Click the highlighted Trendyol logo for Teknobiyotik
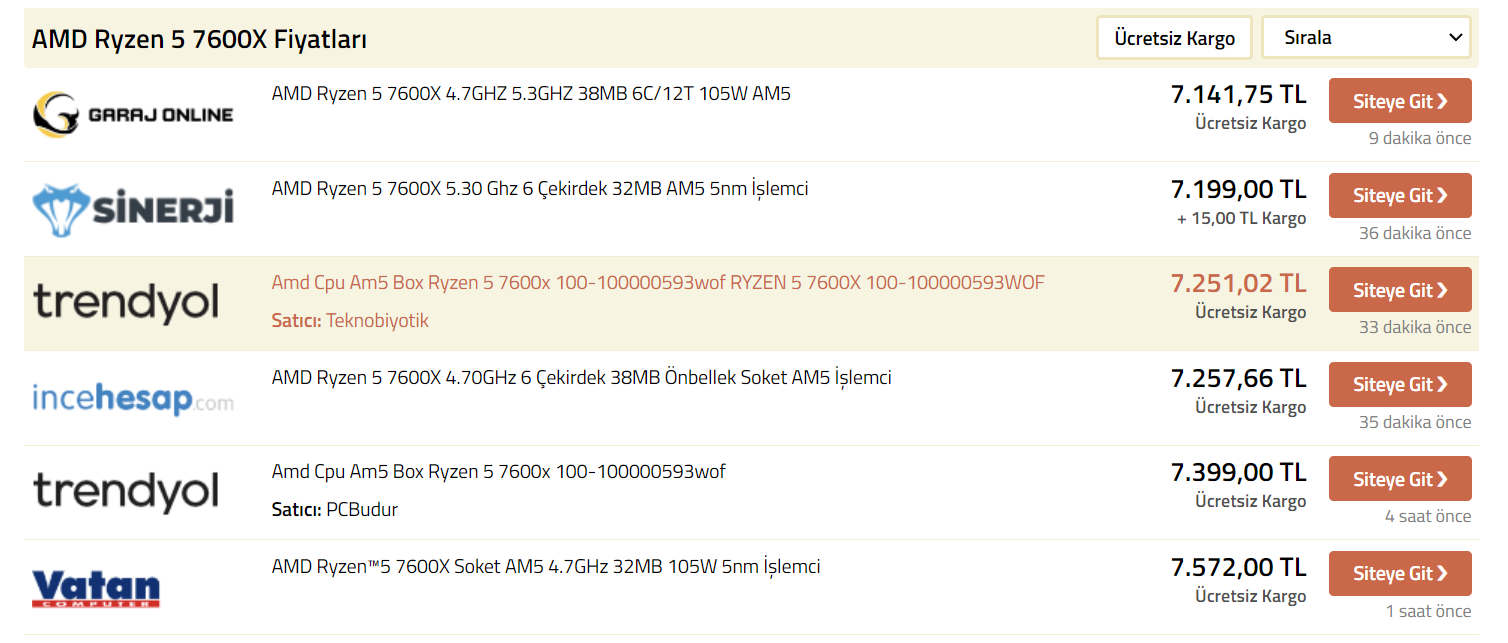This screenshot has height=643, width=1508. coord(126,303)
